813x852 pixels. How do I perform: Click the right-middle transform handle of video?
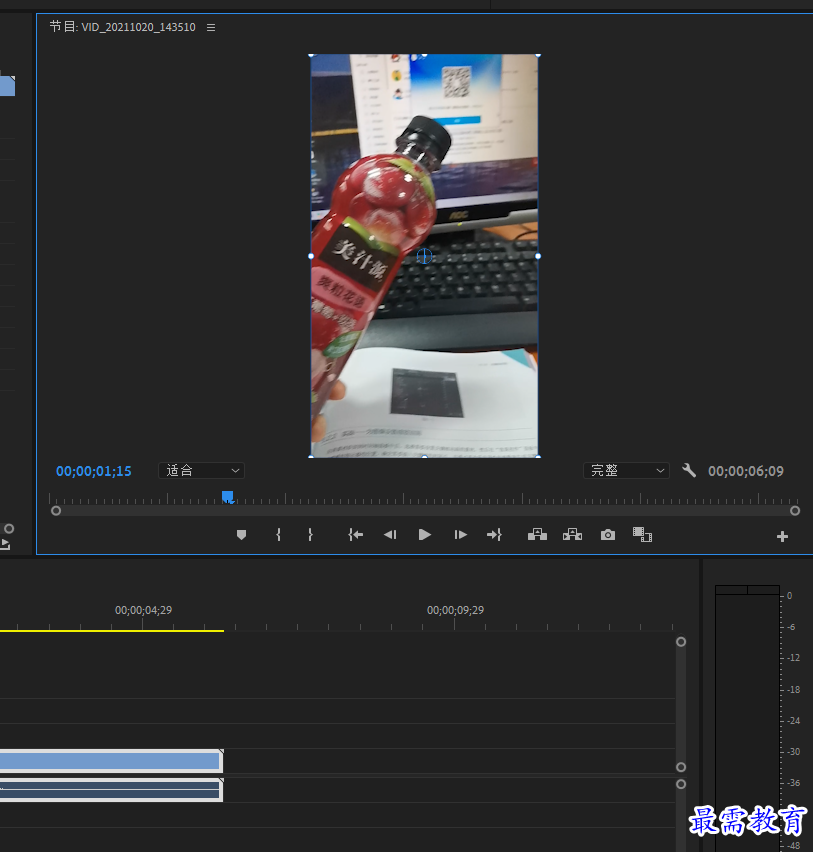point(538,256)
